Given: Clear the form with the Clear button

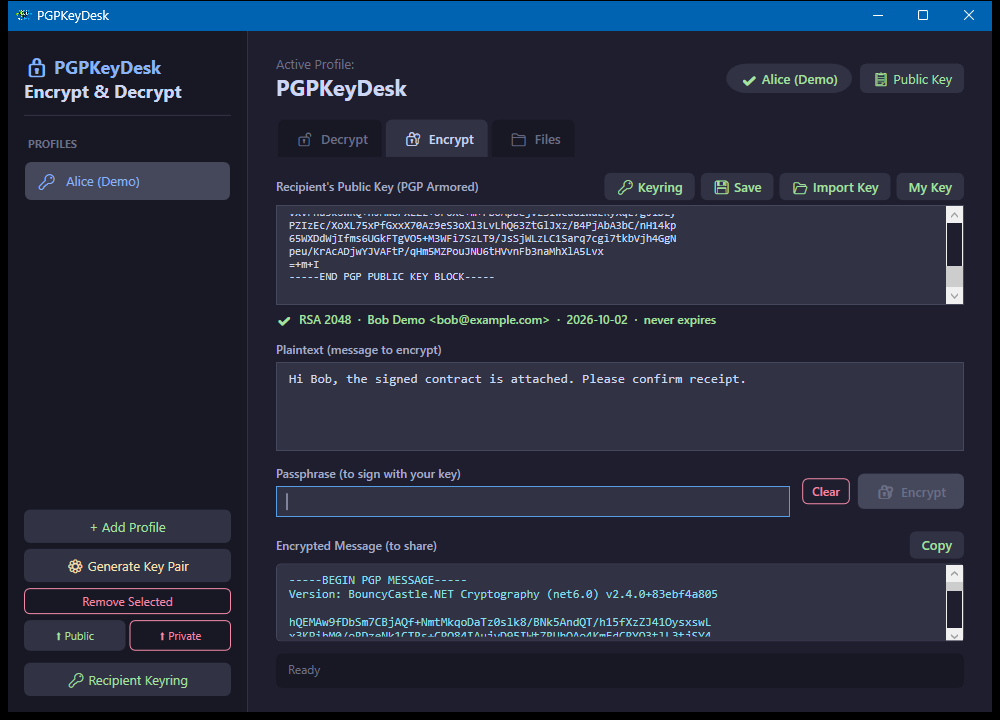Looking at the screenshot, I should pyautogui.click(x=826, y=492).
